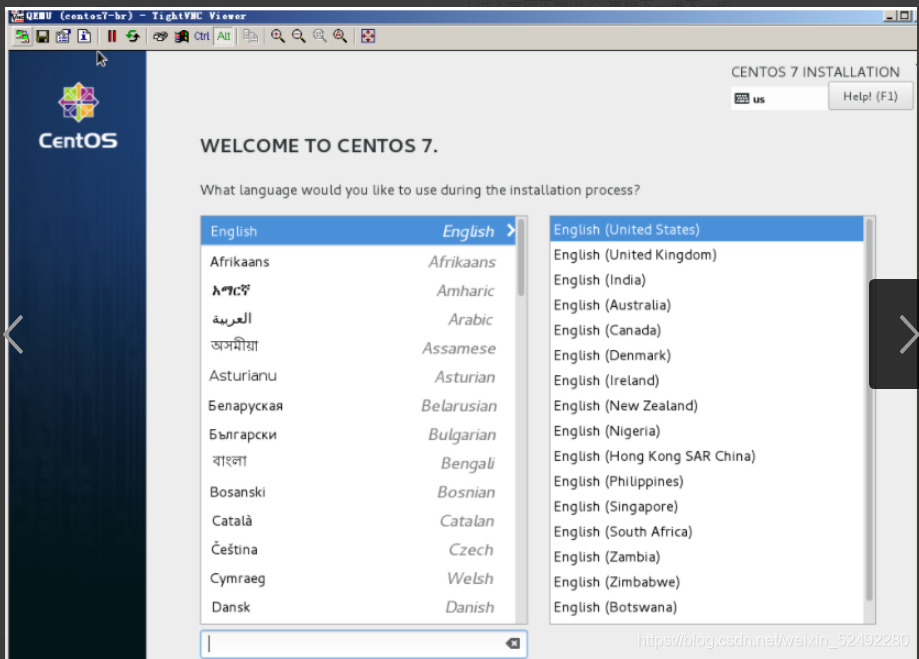Select Arabic language row
This screenshot has width=919, height=659.
358,319
